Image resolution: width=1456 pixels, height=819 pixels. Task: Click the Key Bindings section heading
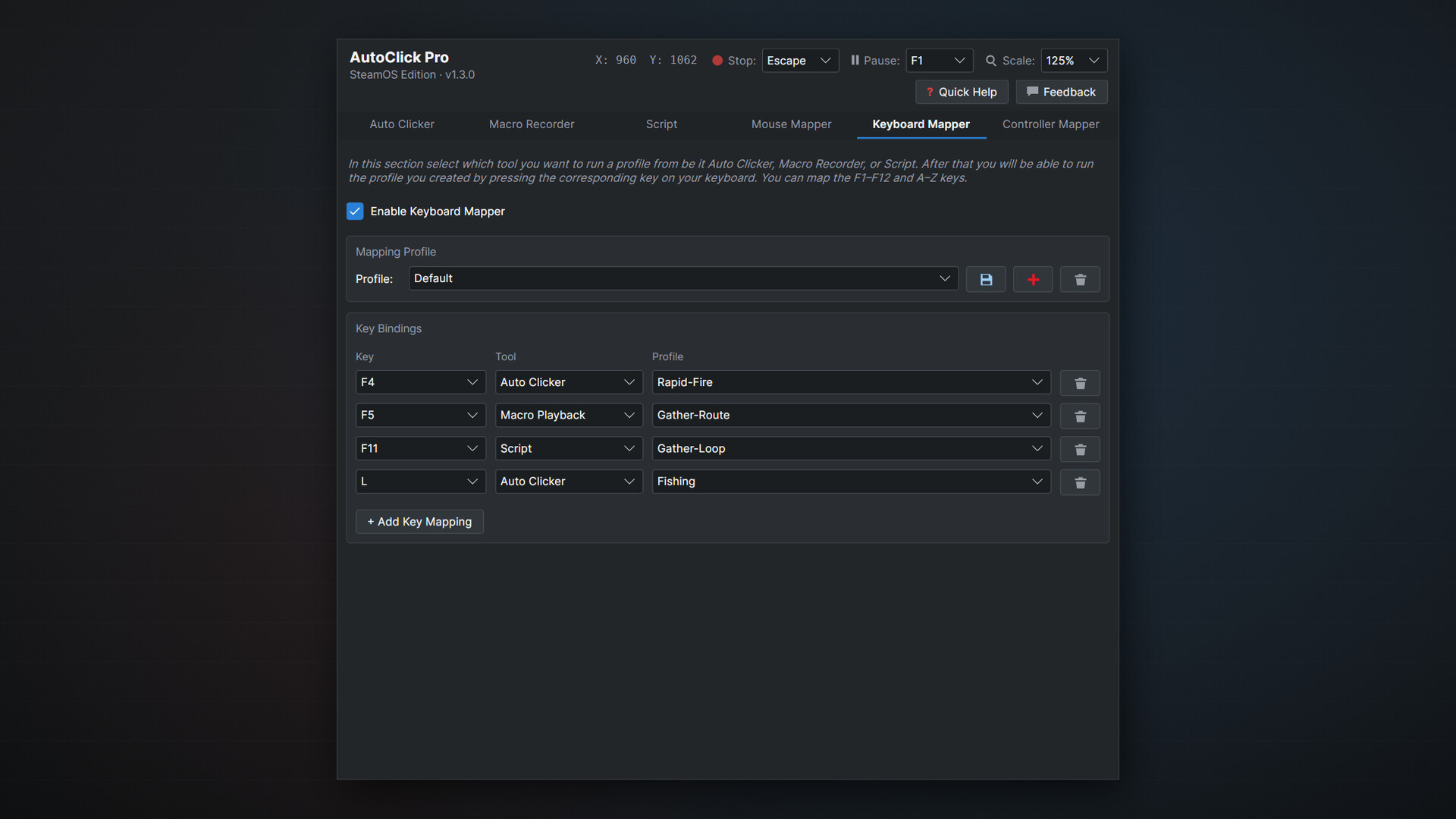pyautogui.click(x=388, y=328)
